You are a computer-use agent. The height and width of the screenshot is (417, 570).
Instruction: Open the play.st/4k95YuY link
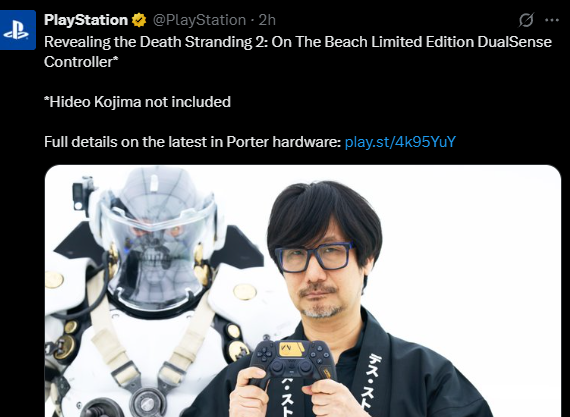[400, 142]
